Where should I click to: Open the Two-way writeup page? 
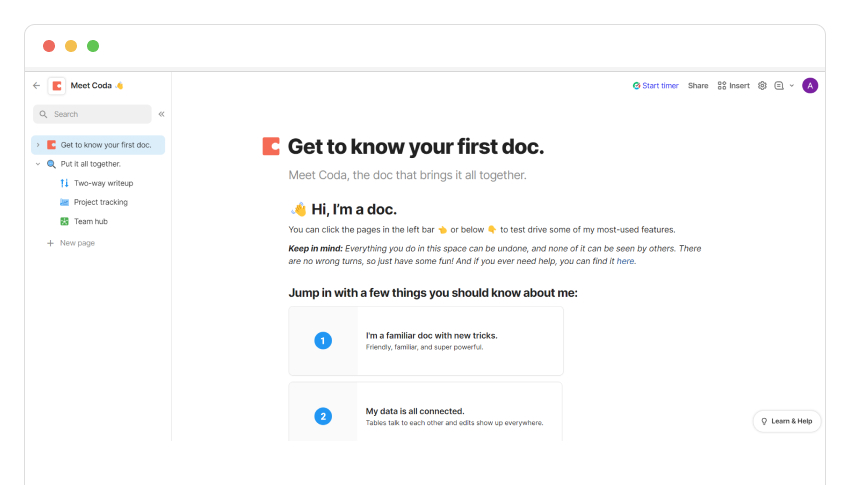pyautogui.click(x=104, y=183)
